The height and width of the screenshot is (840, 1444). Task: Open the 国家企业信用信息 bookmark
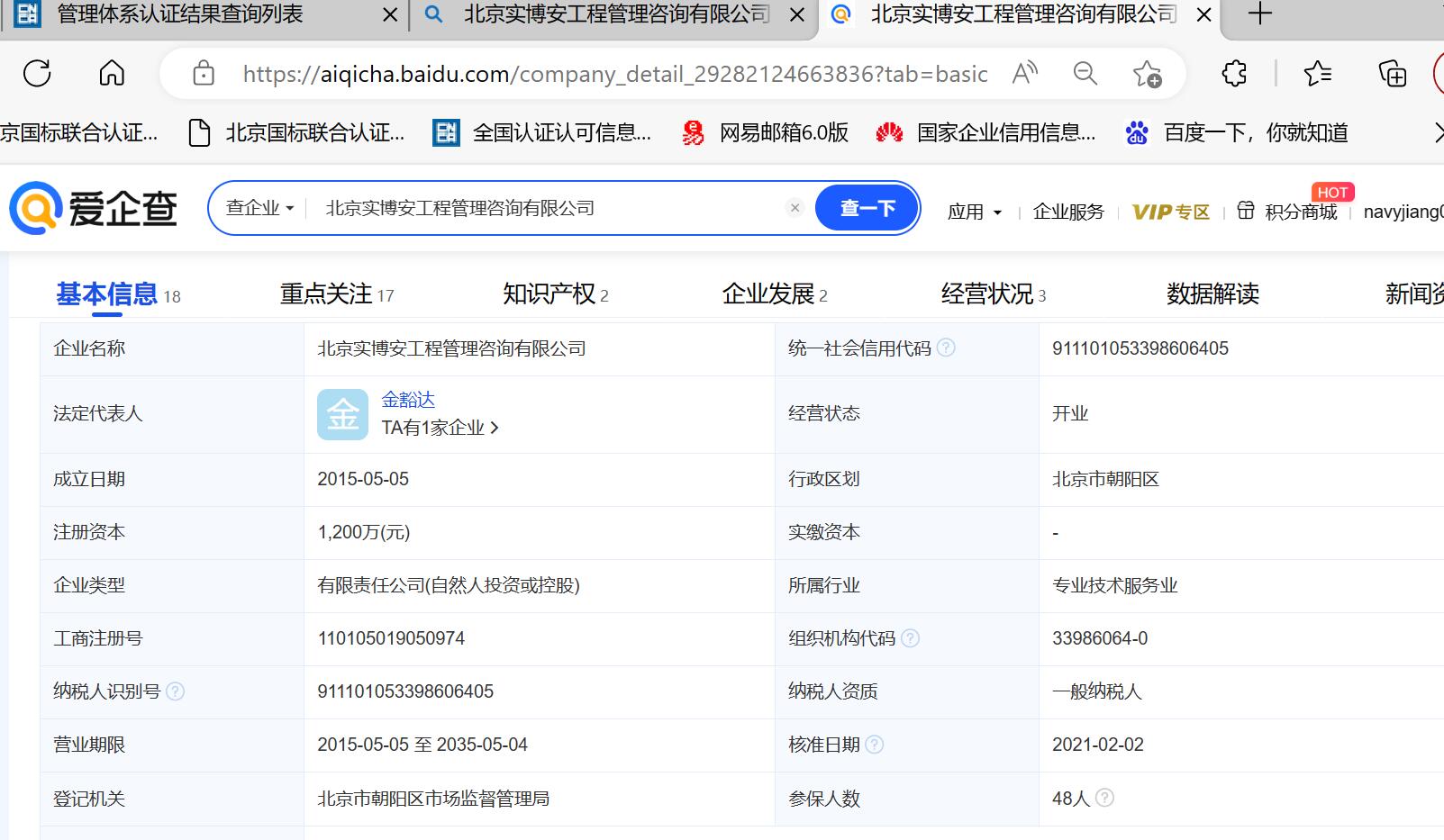point(986,133)
